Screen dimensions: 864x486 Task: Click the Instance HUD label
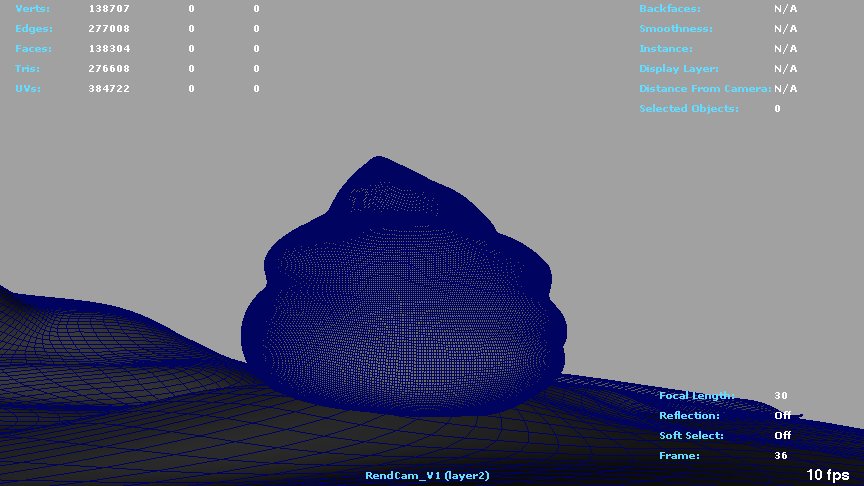click(666, 49)
